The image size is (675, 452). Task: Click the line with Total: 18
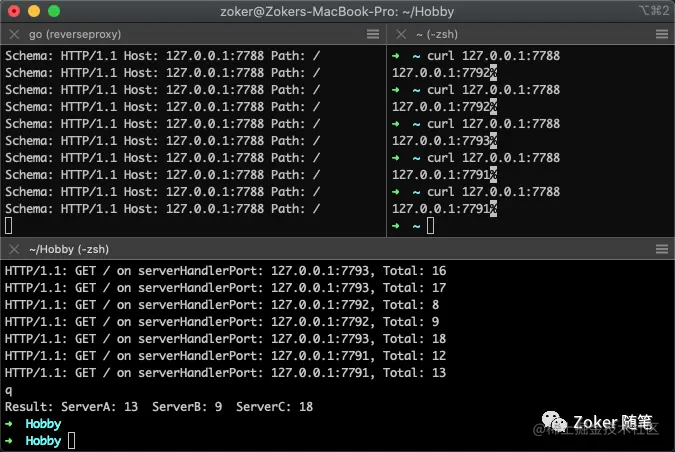point(226,339)
